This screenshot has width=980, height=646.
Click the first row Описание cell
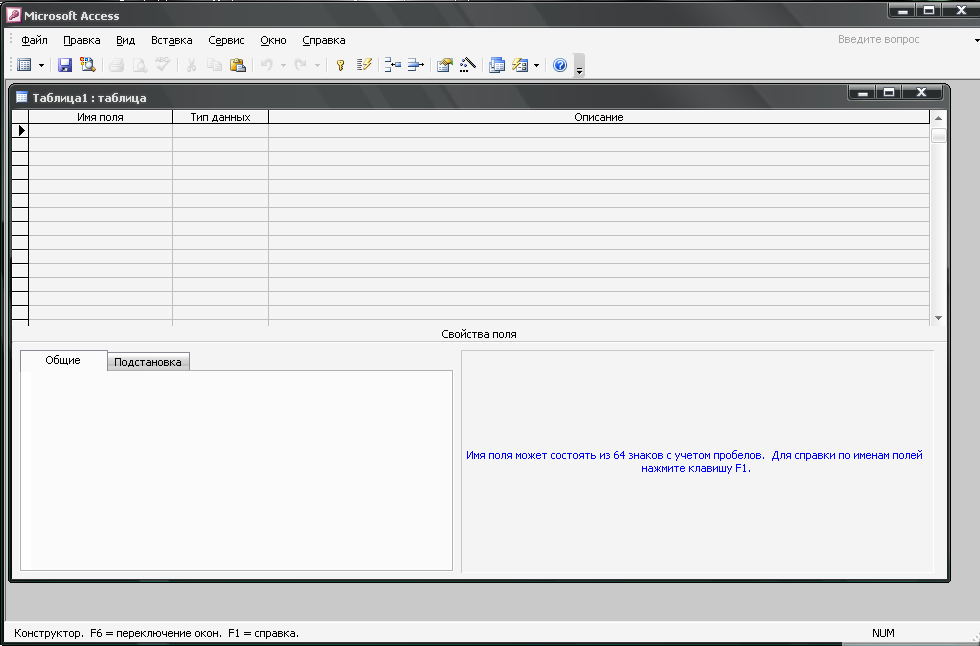coord(599,131)
